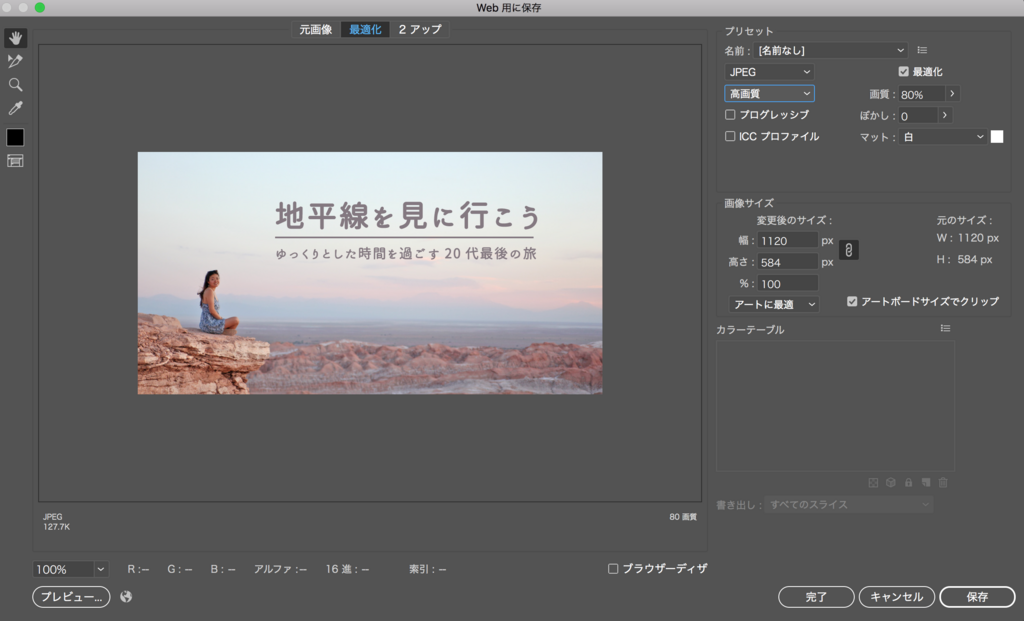
Task: Switch to the 2 アップ tab
Action: [420, 29]
